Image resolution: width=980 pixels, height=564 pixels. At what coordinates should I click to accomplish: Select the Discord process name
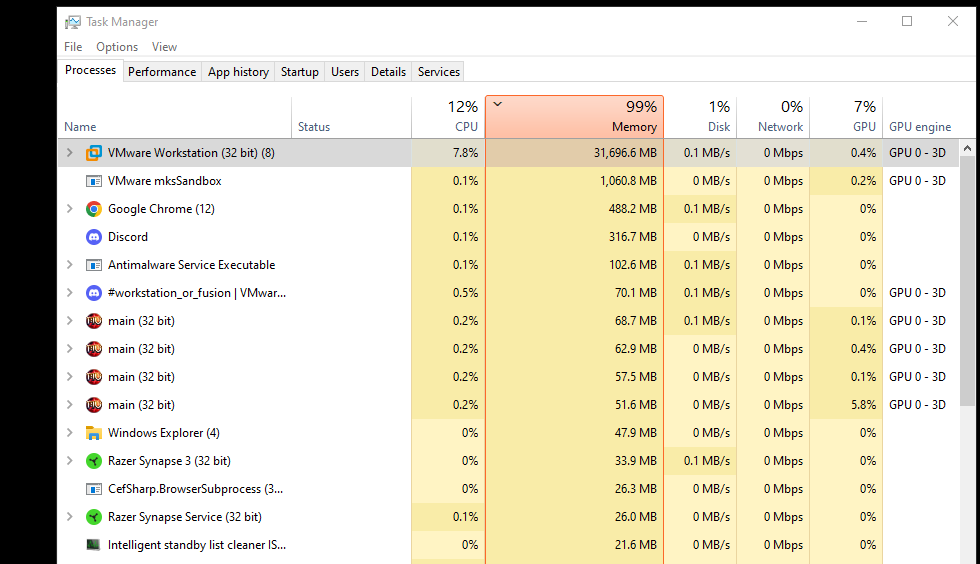128,237
